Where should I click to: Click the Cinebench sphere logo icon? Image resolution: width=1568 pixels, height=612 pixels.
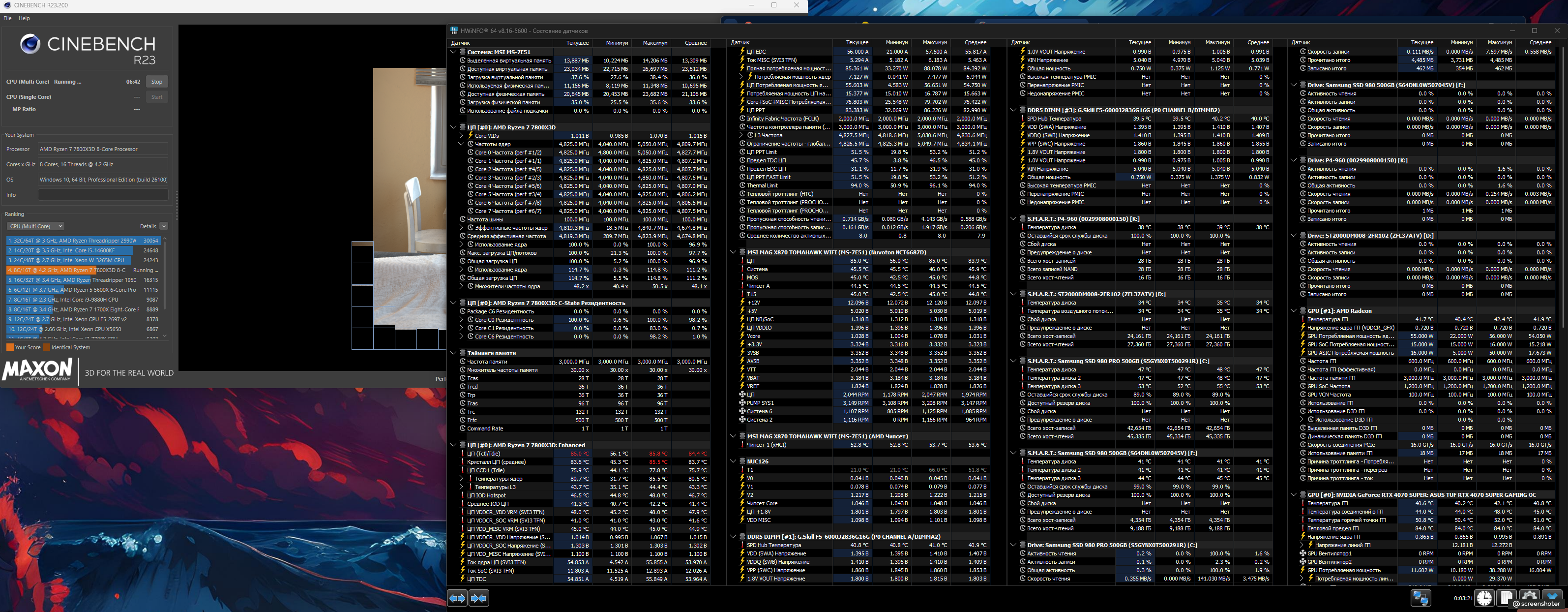point(30,44)
